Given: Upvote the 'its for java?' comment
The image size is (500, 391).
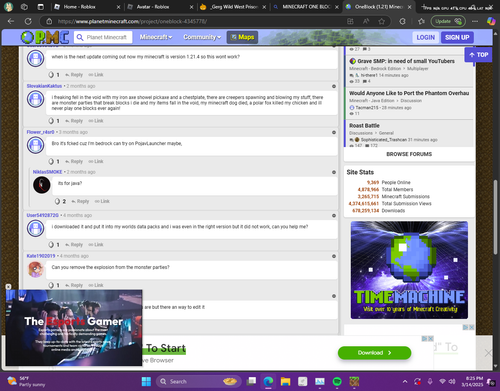Looking at the screenshot, I should (57, 201).
